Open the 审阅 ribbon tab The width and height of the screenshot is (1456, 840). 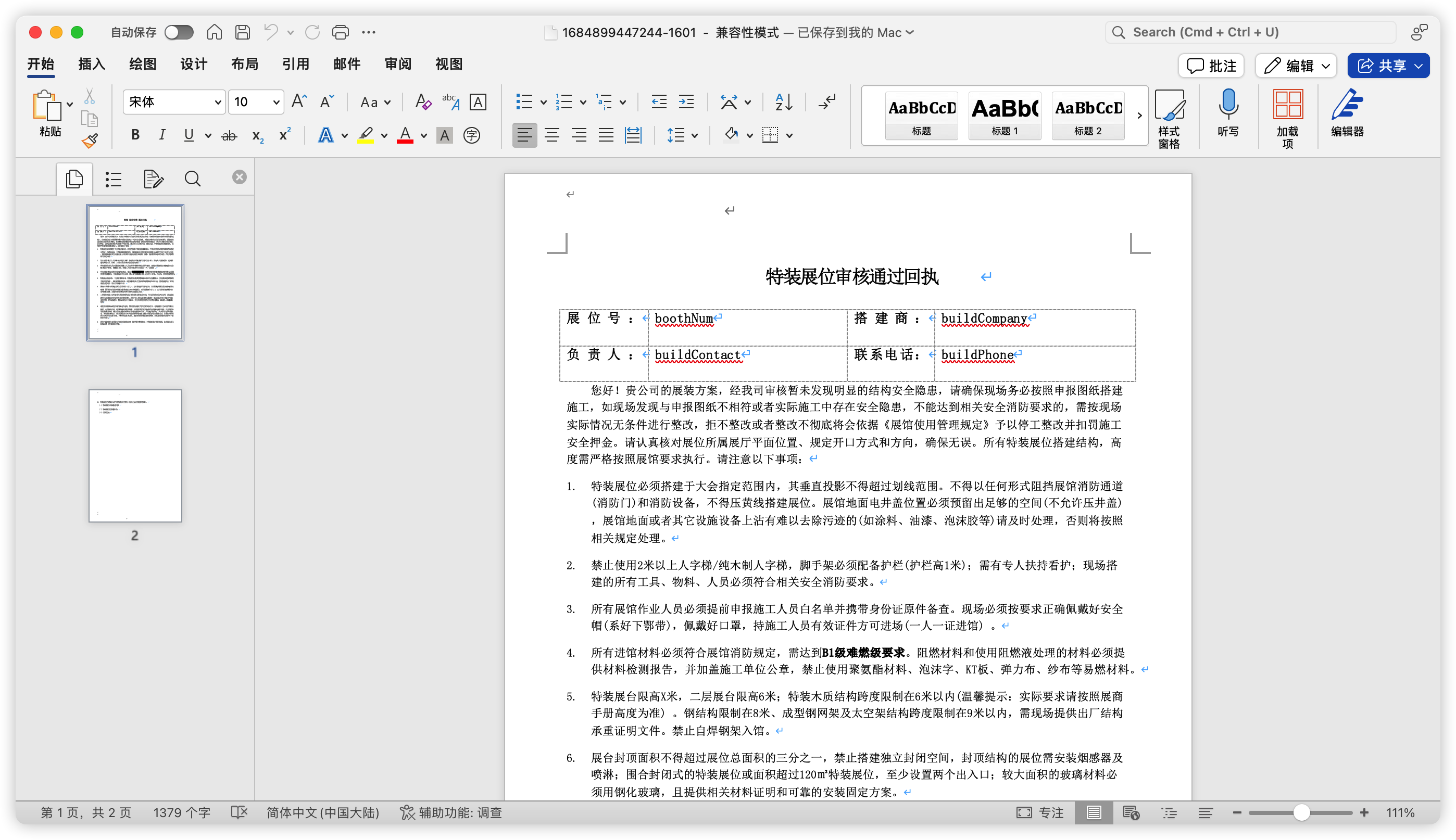pyautogui.click(x=398, y=64)
